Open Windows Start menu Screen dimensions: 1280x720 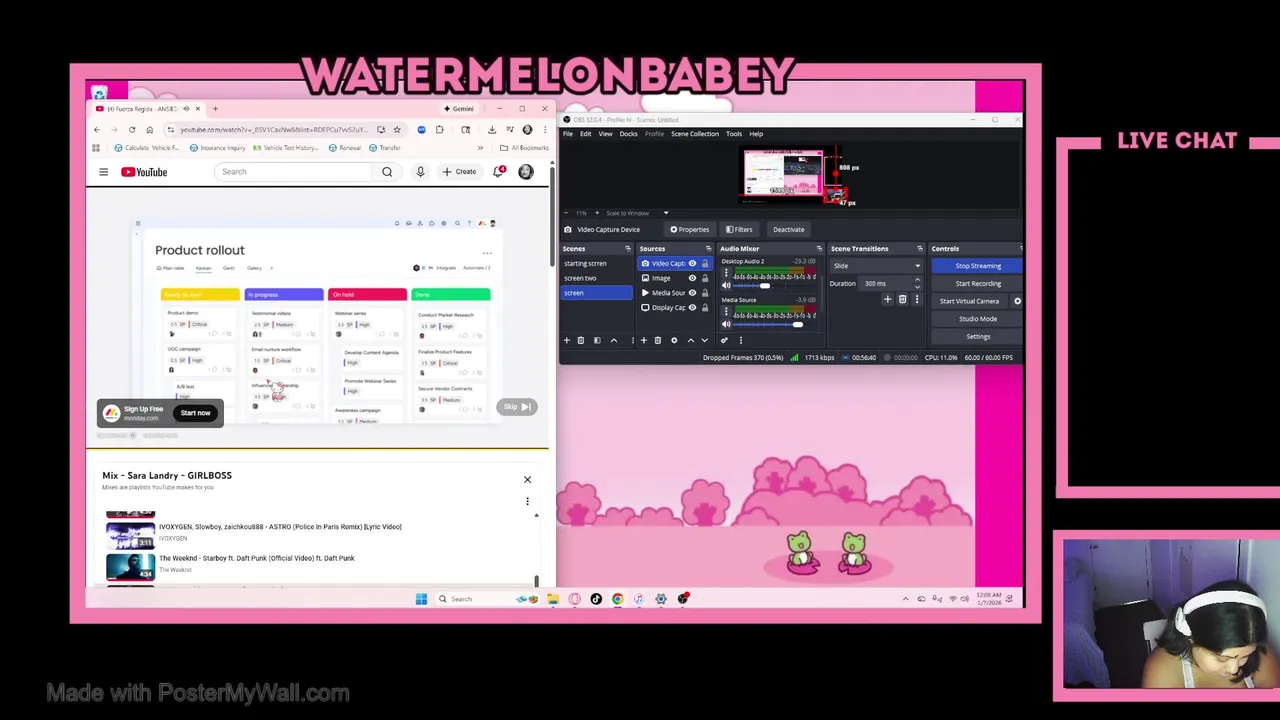tap(421, 599)
